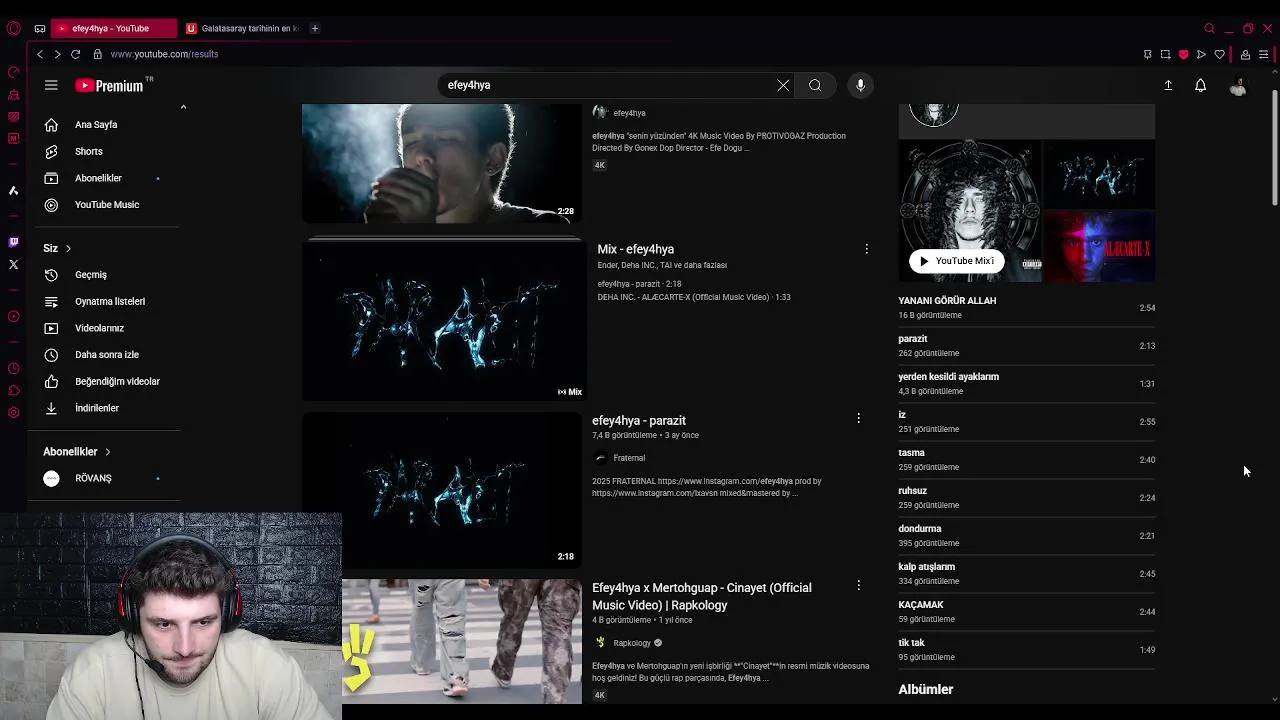
Task: Open YouTube account avatar menu
Action: 1238,86
